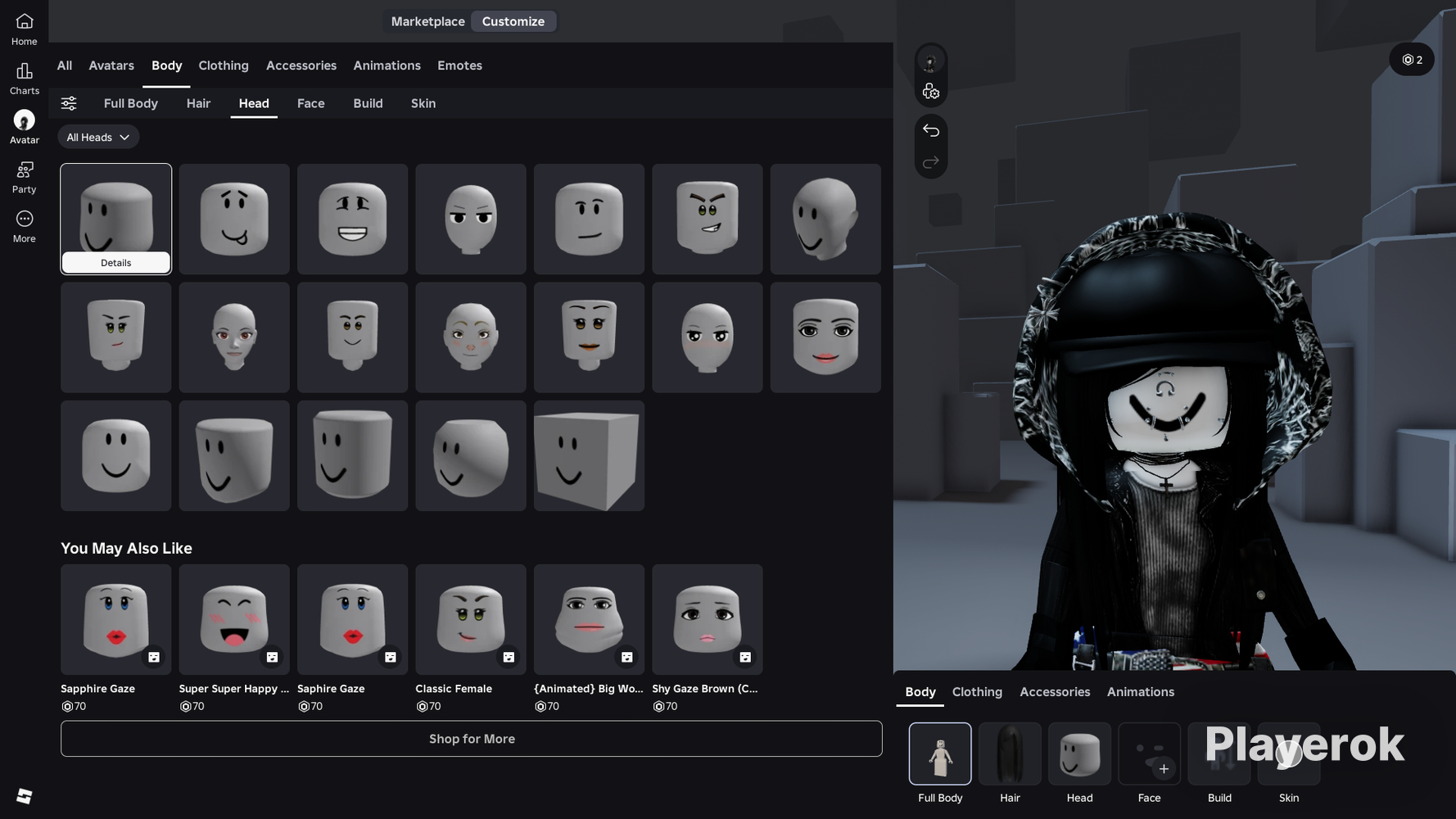Open the equipped Head slot
Viewport: 1456px width, 819px height.
[1079, 753]
